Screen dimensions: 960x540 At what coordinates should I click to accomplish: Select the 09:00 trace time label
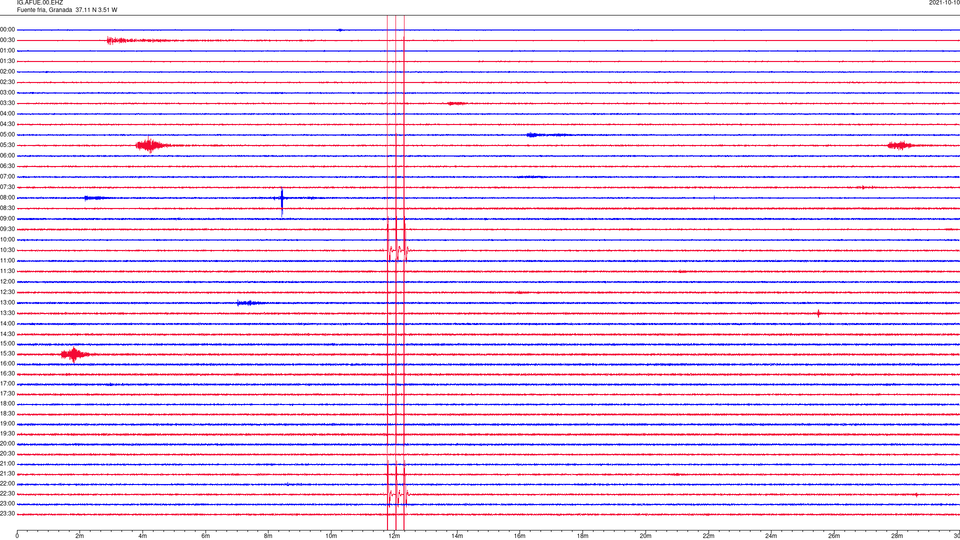pos(8,219)
